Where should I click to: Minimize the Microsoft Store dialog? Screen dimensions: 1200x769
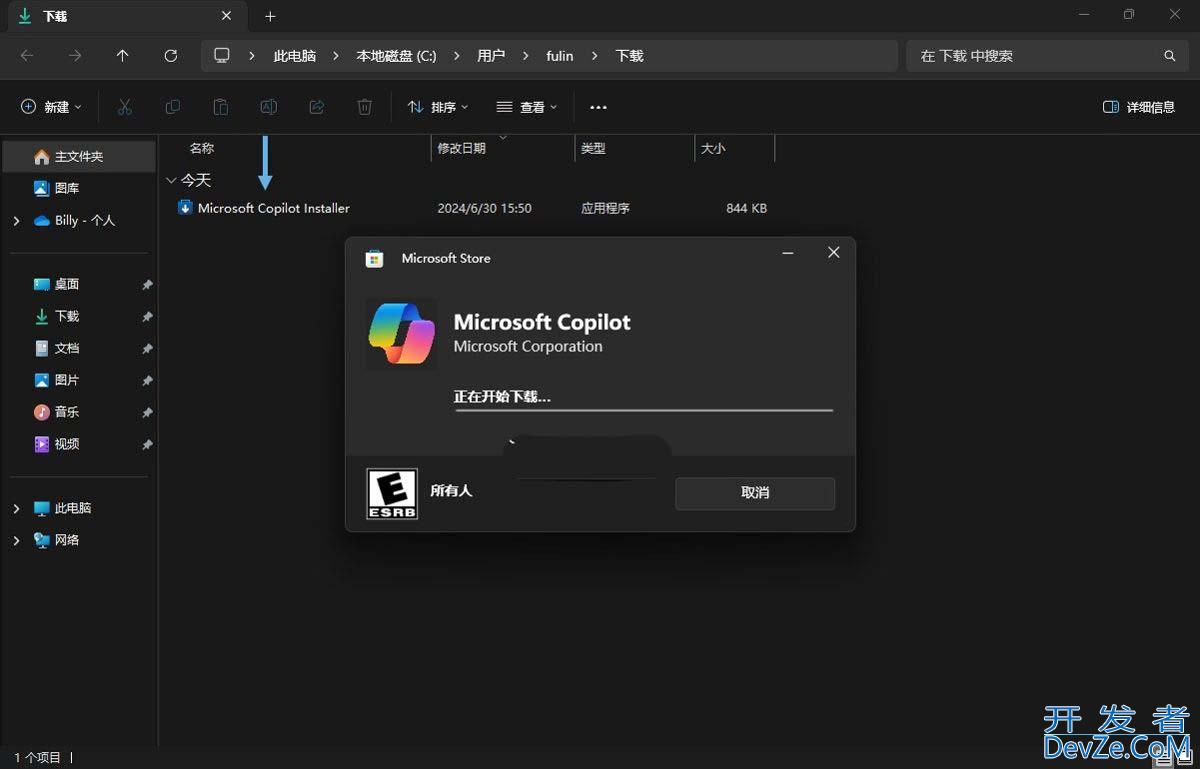tap(788, 253)
